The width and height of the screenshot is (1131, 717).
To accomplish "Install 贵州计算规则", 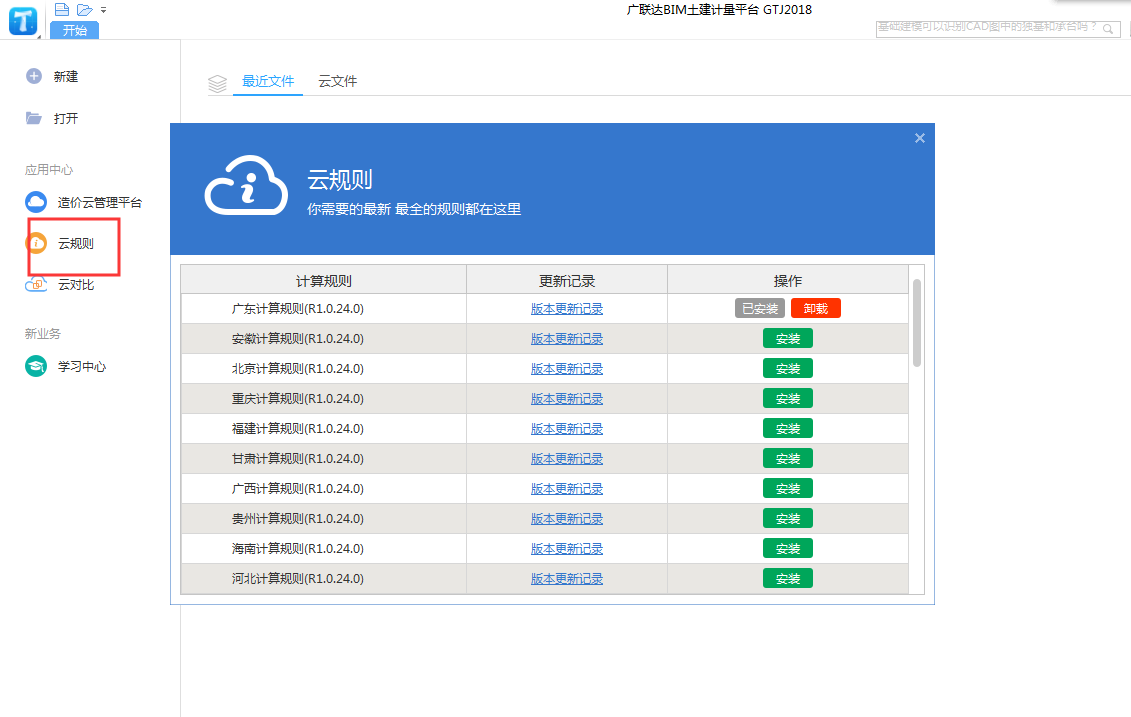I will pyautogui.click(x=788, y=519).
